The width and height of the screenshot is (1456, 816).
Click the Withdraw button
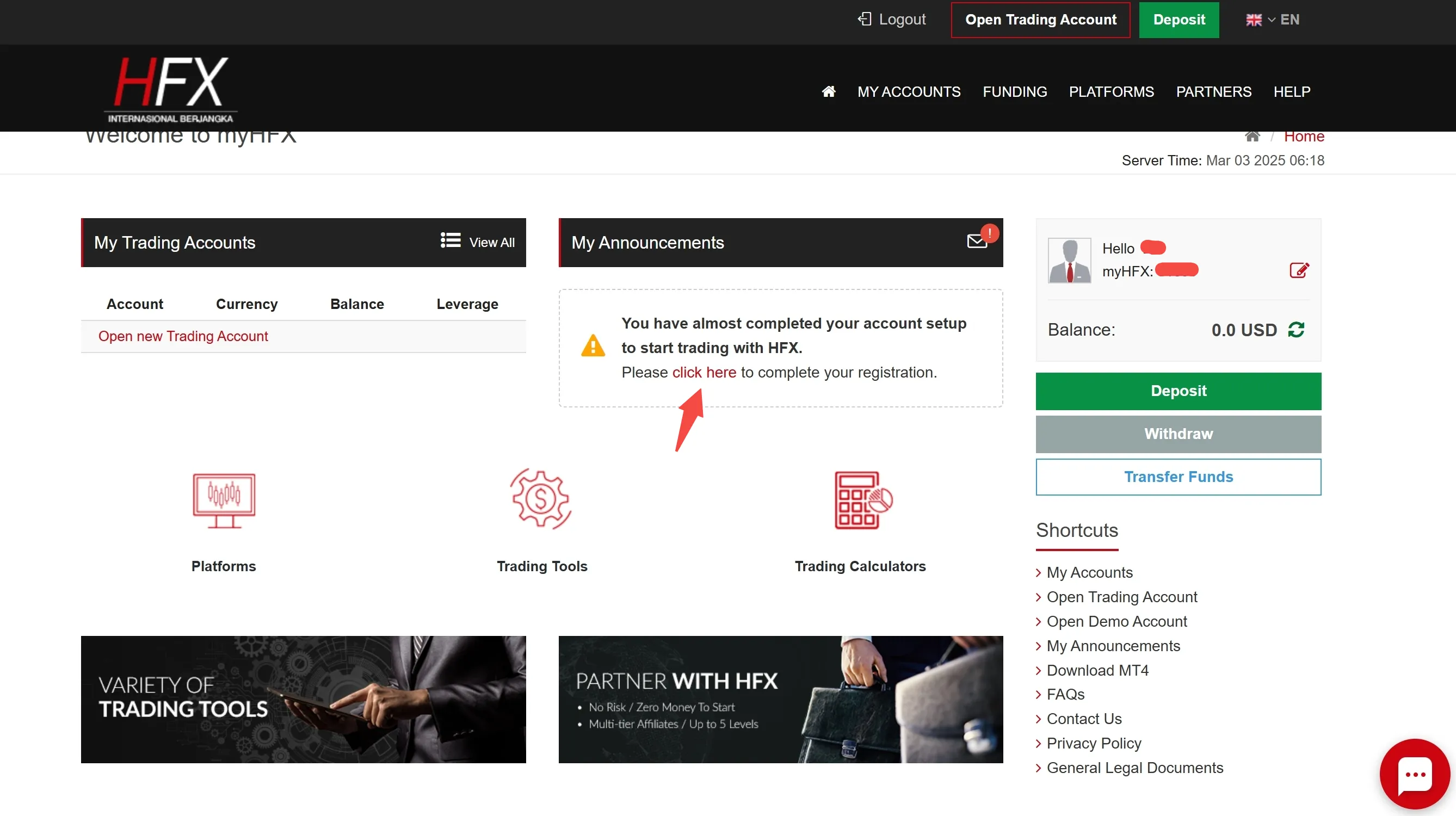[1179, 434]
